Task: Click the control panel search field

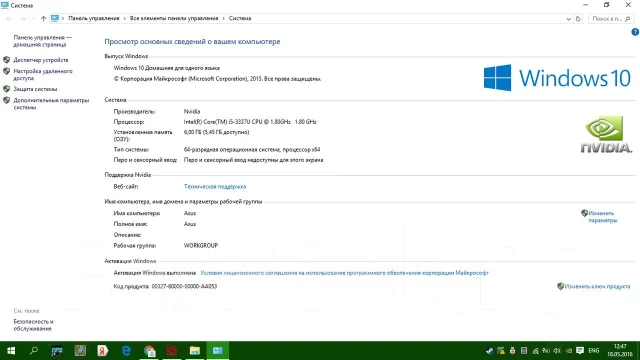Action: coord(611,19)
